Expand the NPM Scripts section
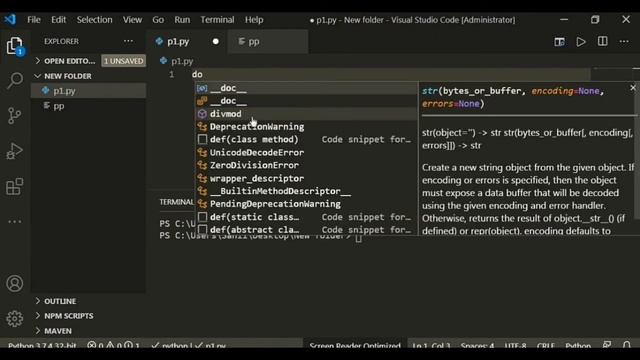Image resolution: width=640 pixels, height=360 pixels. point(89,316)
